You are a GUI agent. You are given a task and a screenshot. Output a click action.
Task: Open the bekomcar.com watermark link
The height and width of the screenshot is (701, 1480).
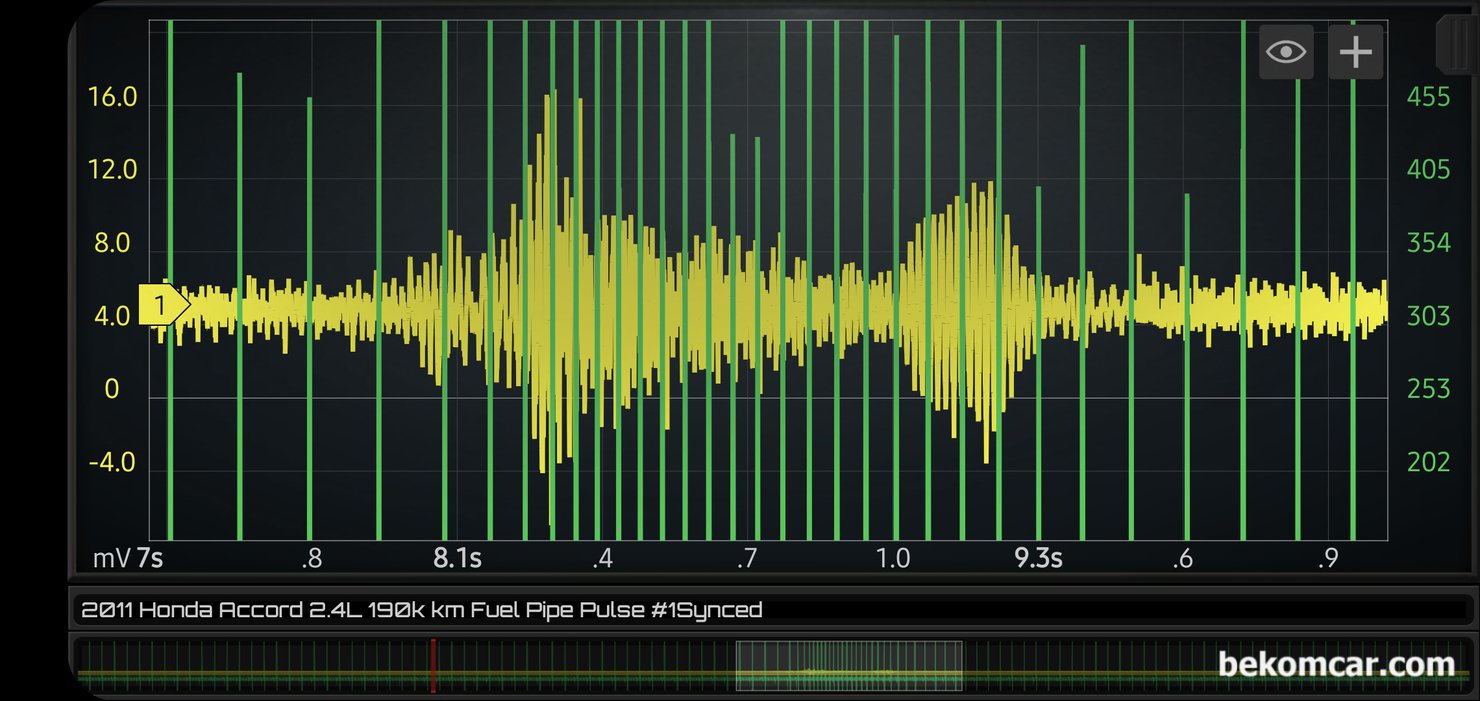(x=1335, y=664)
